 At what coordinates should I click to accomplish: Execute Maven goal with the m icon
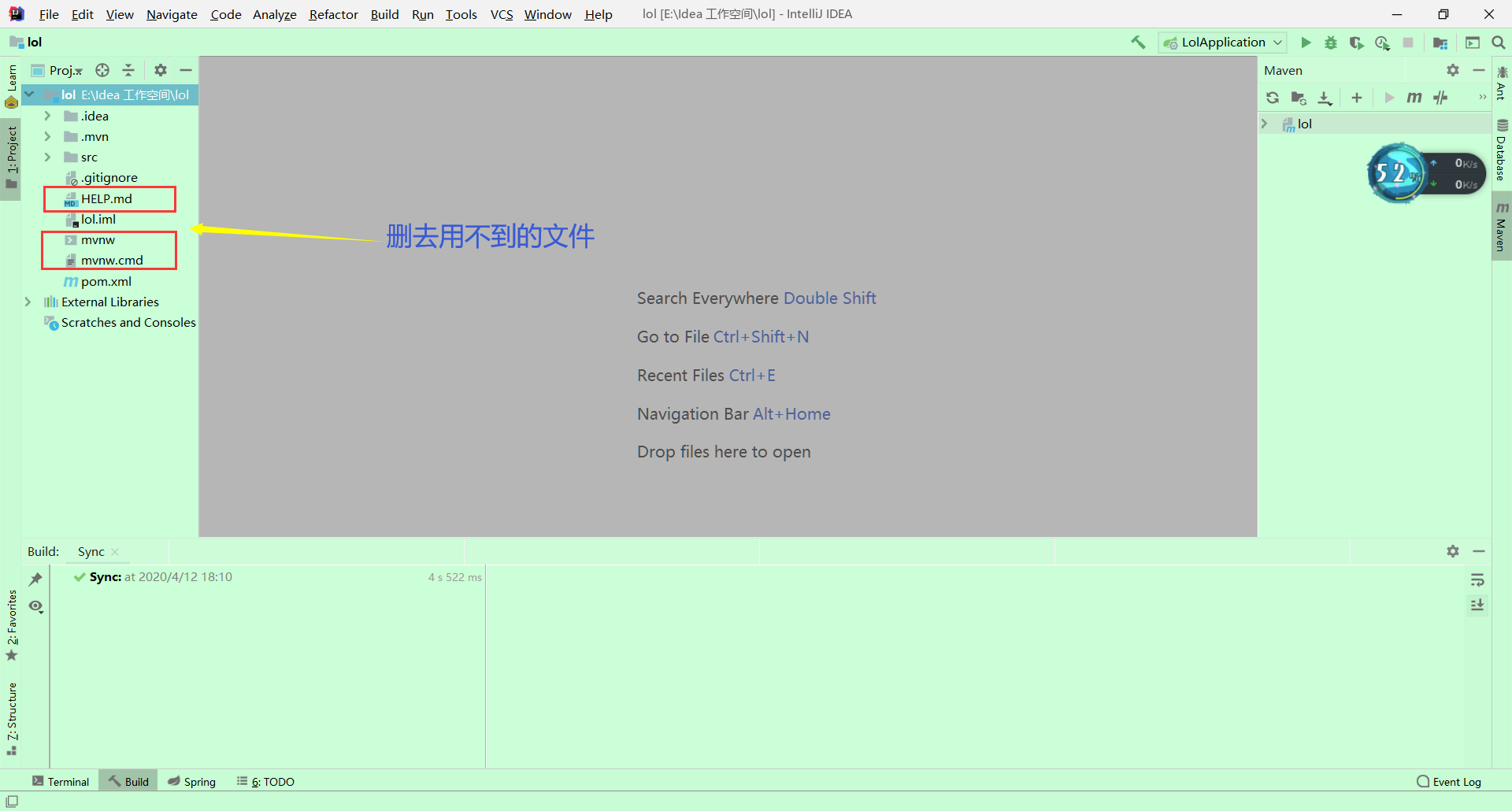click(x=1414, y=98)
